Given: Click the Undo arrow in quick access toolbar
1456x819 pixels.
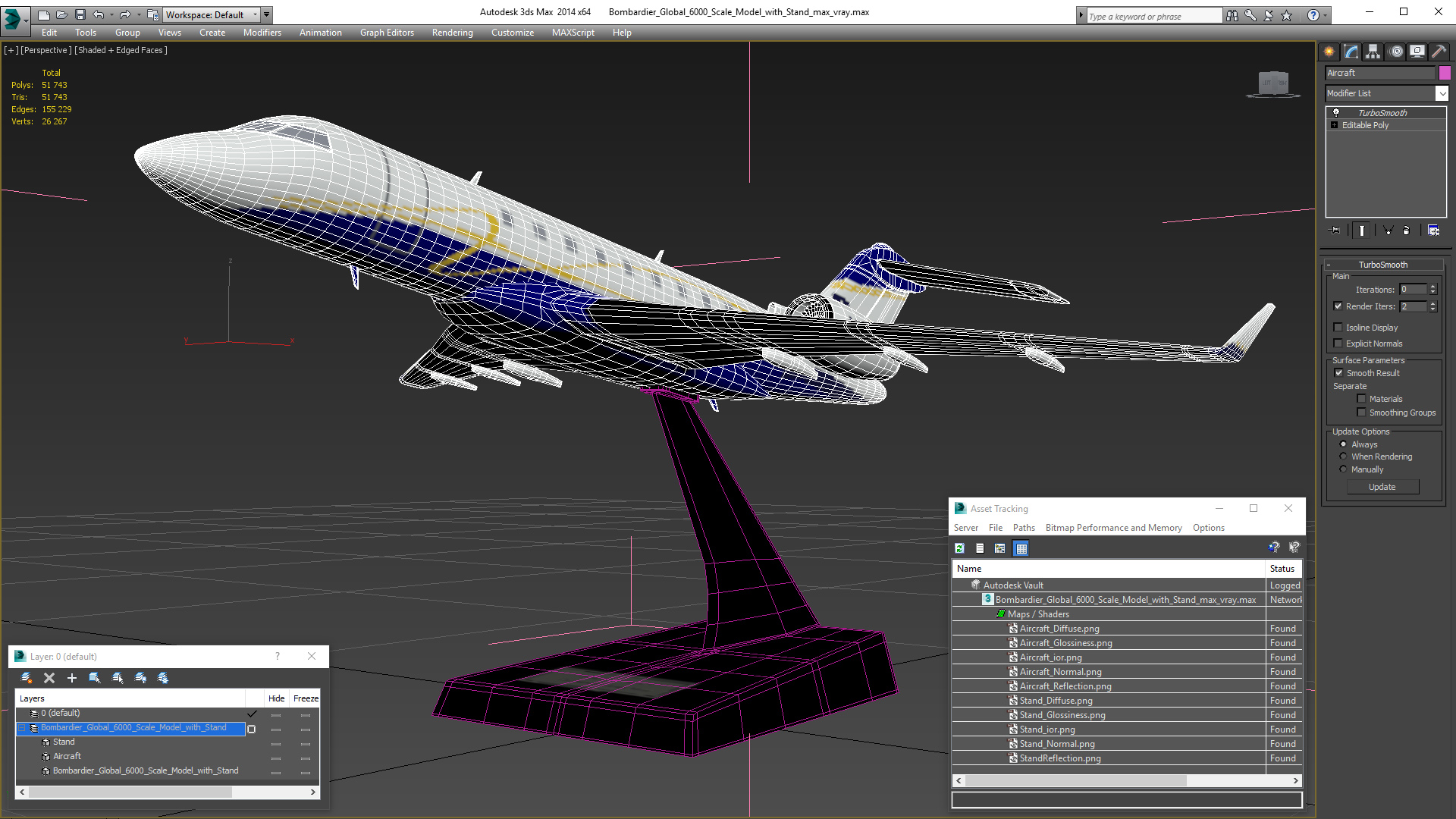Looking at the screenshot, I should pos(98,14).
